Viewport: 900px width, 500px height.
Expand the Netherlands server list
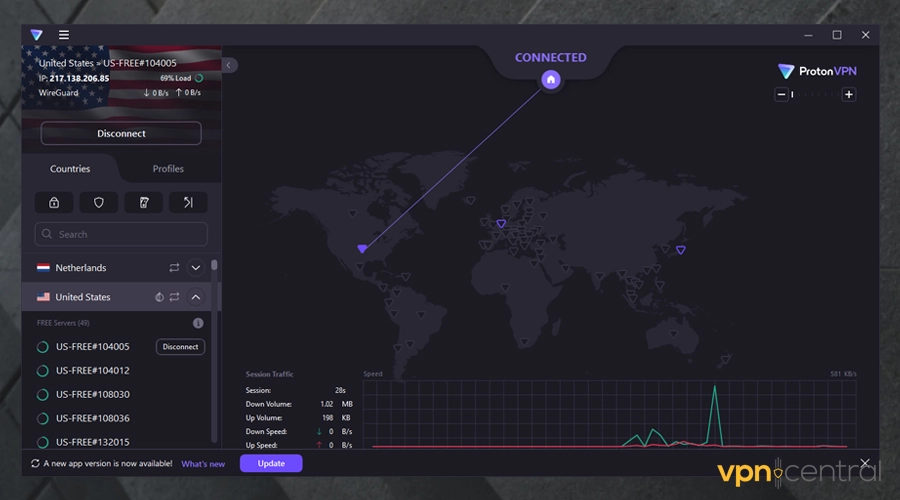196,268
